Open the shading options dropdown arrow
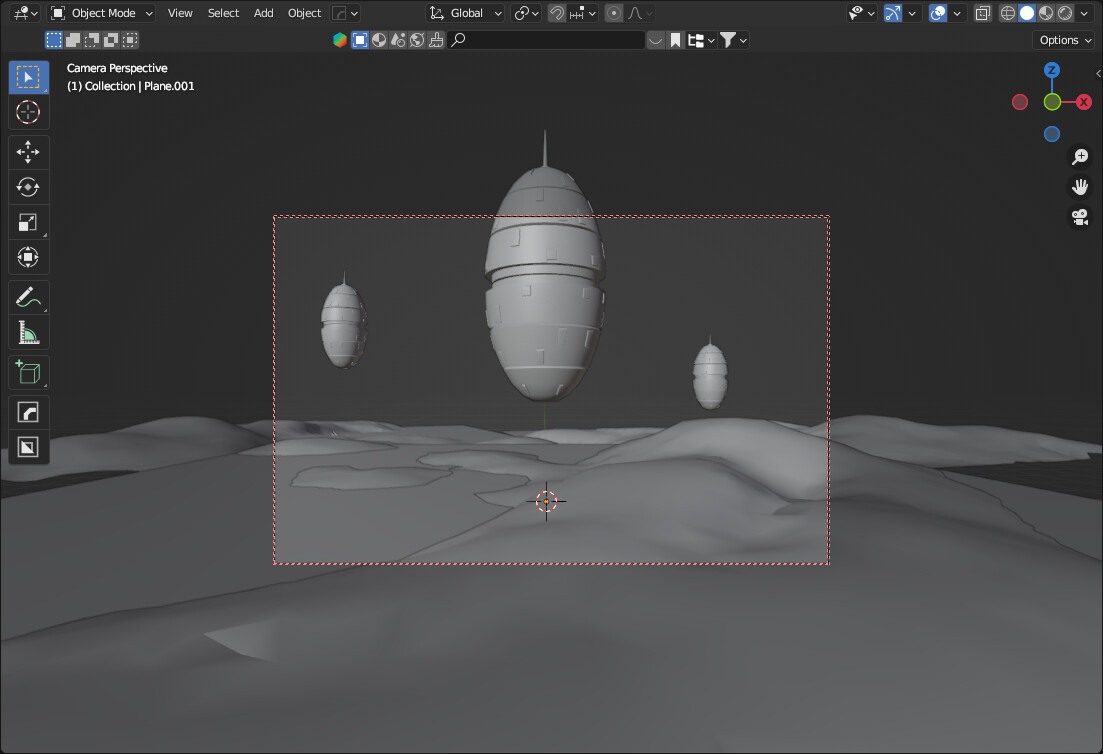 point(1084,13)
